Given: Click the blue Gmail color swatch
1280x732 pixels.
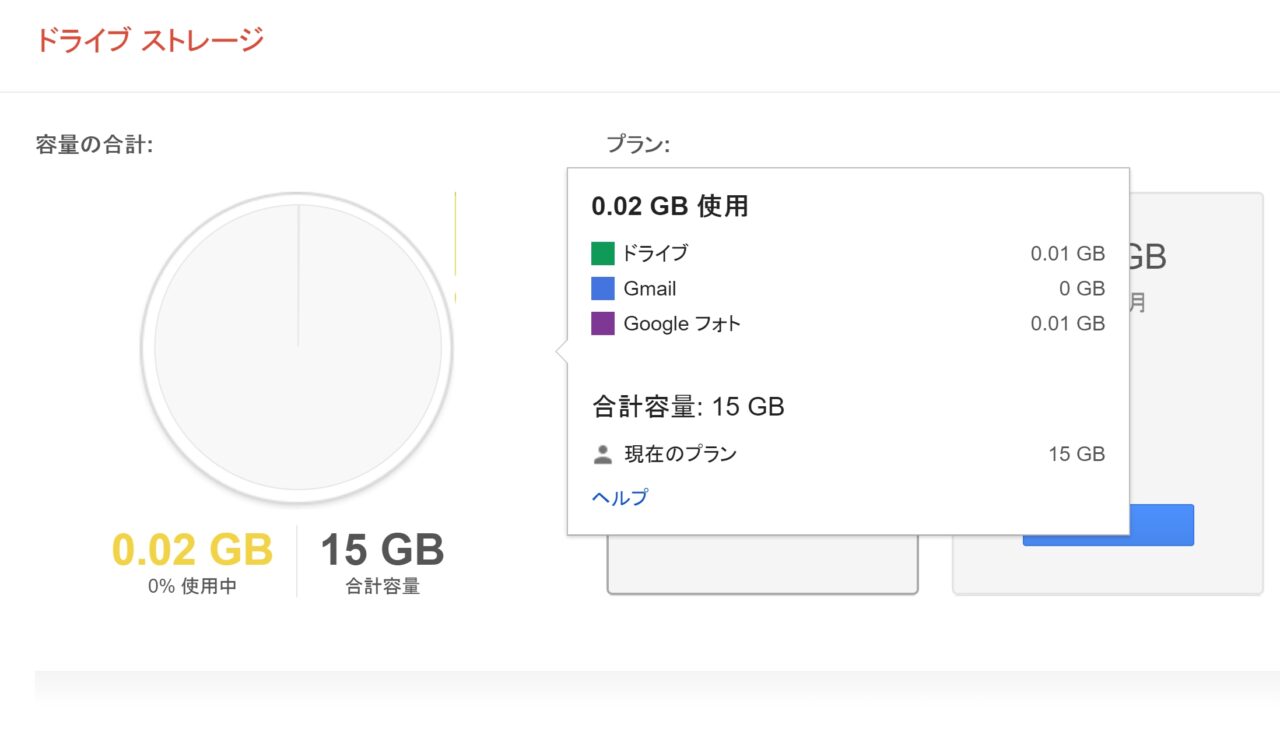Looking at the screenshot, I should 602,289.
